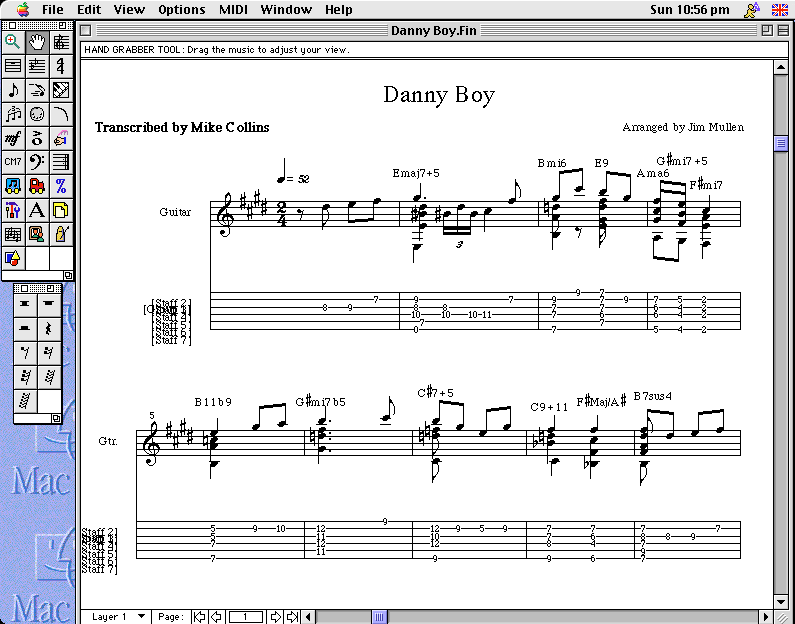795x624 pixels.
Task: Click the horizontal scrollbar right arrow
Action: [x=766, y=617]
